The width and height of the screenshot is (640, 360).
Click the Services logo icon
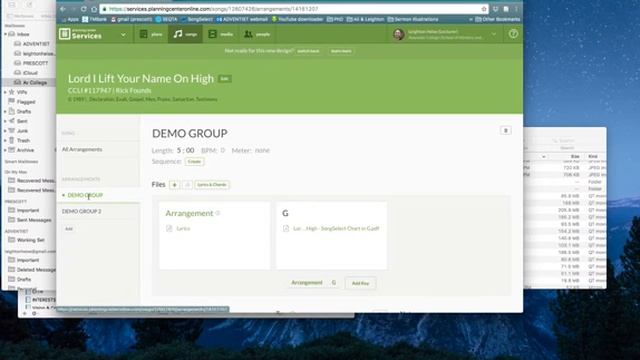pyautogui.click(x=64, y=34)
